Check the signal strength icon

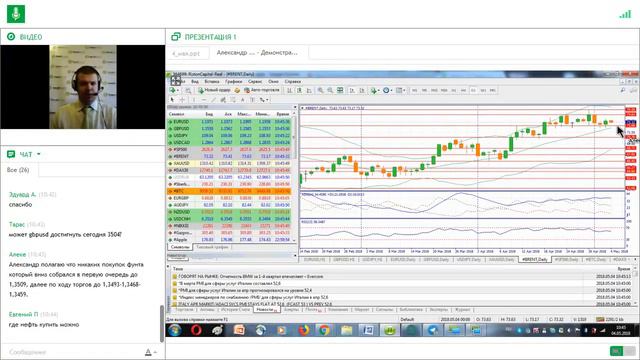pyautogui.click(x=625, y=14)
